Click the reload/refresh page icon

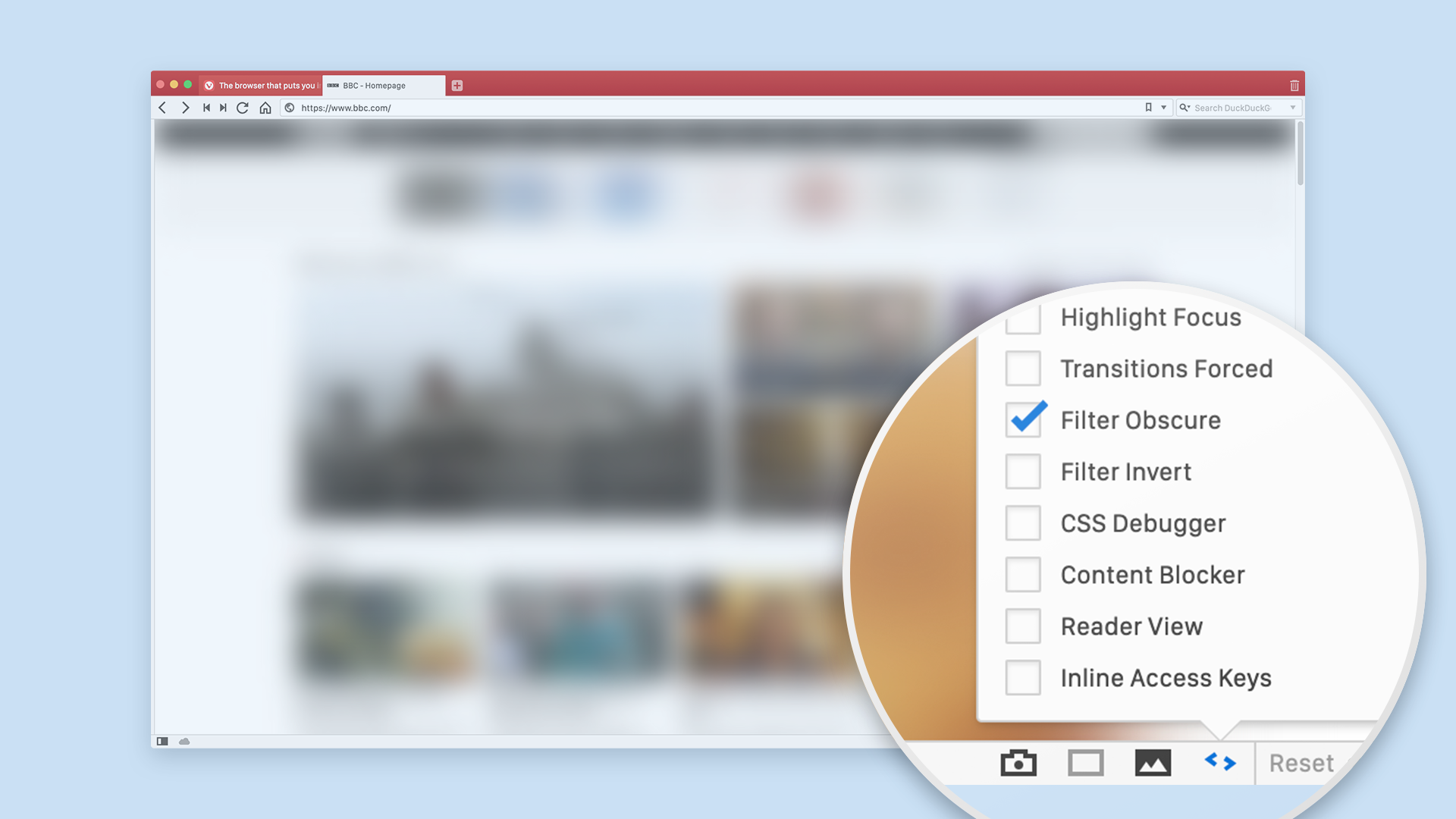[243, 108]
